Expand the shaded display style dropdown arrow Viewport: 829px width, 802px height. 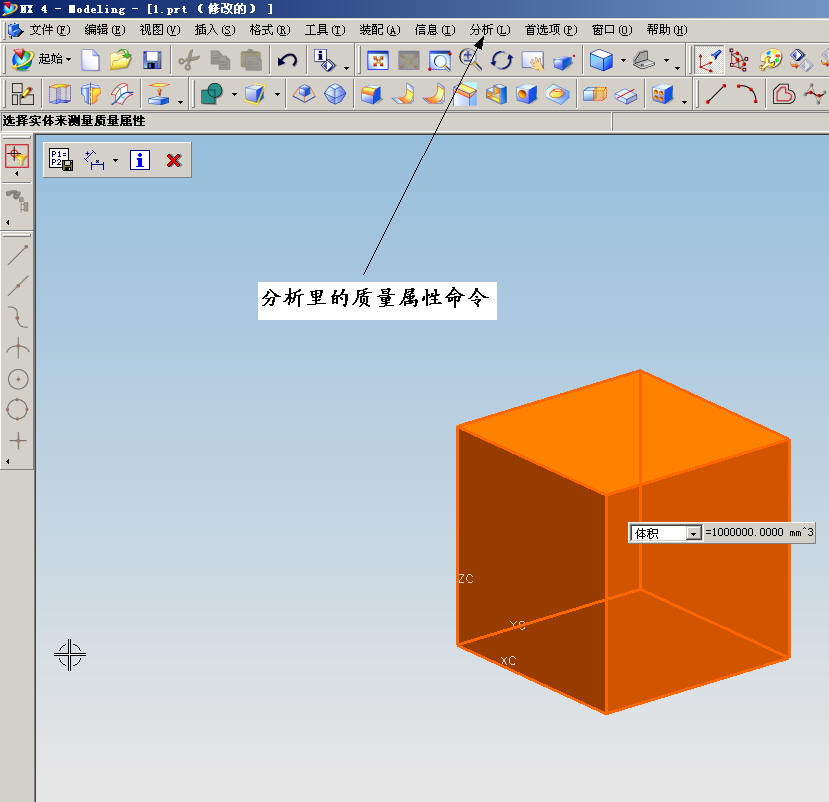(624, 60)
